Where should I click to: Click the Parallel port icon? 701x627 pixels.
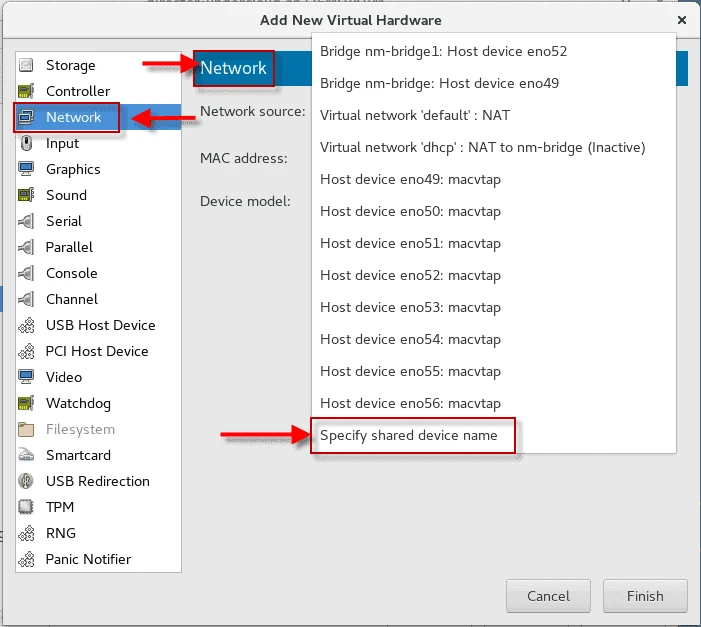click(26, 247)
